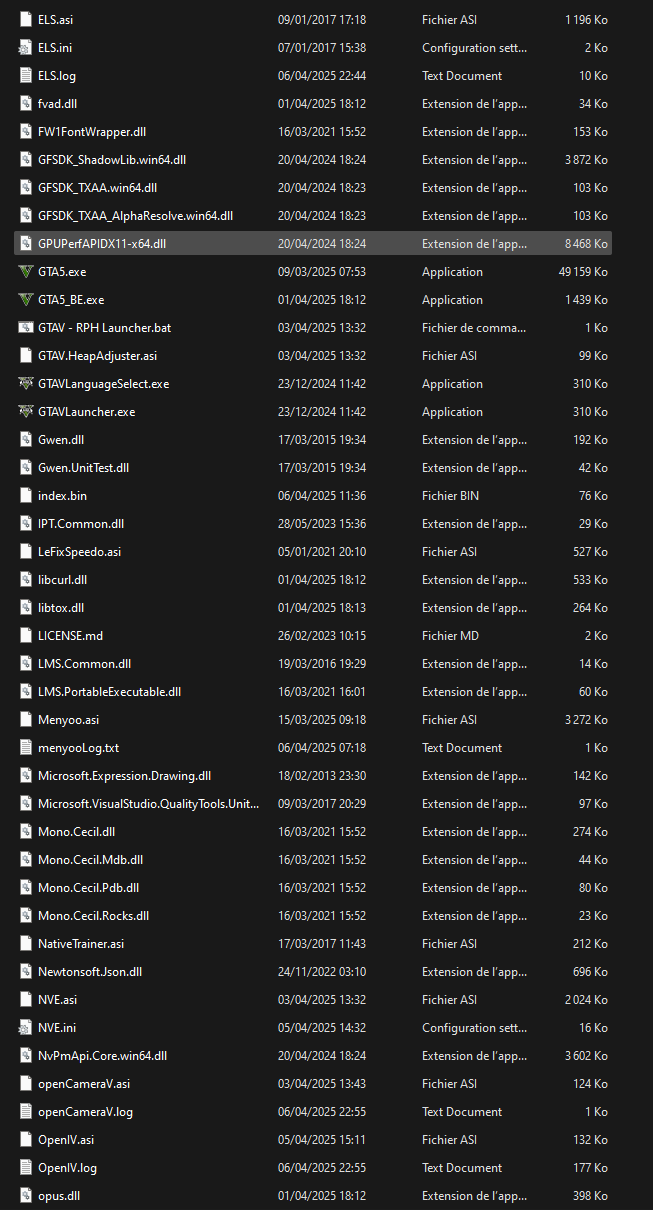Click the OpenIV.log document icon
This screenshot has height=1210, width=653.
coord(26,1167)
